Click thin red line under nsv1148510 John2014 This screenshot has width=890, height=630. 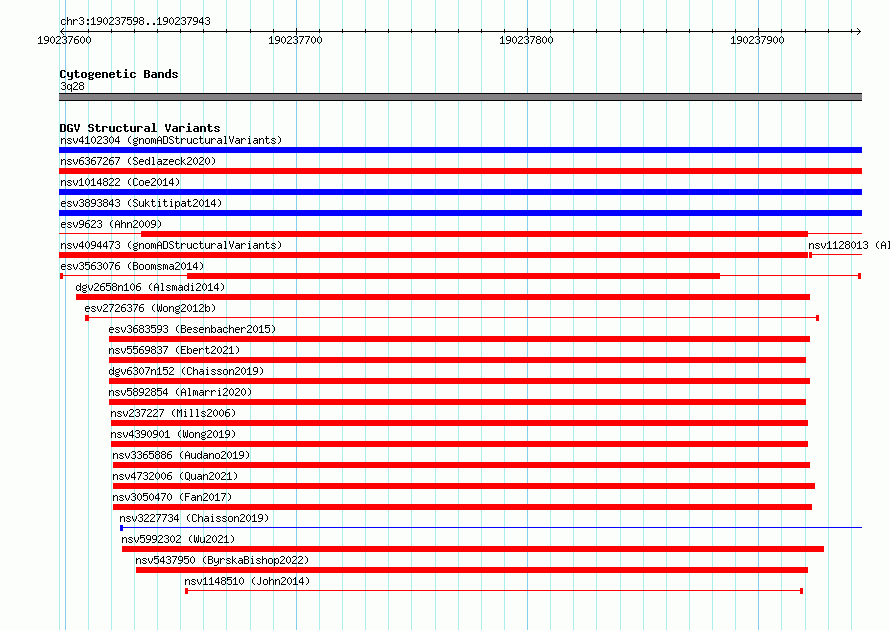494,591
